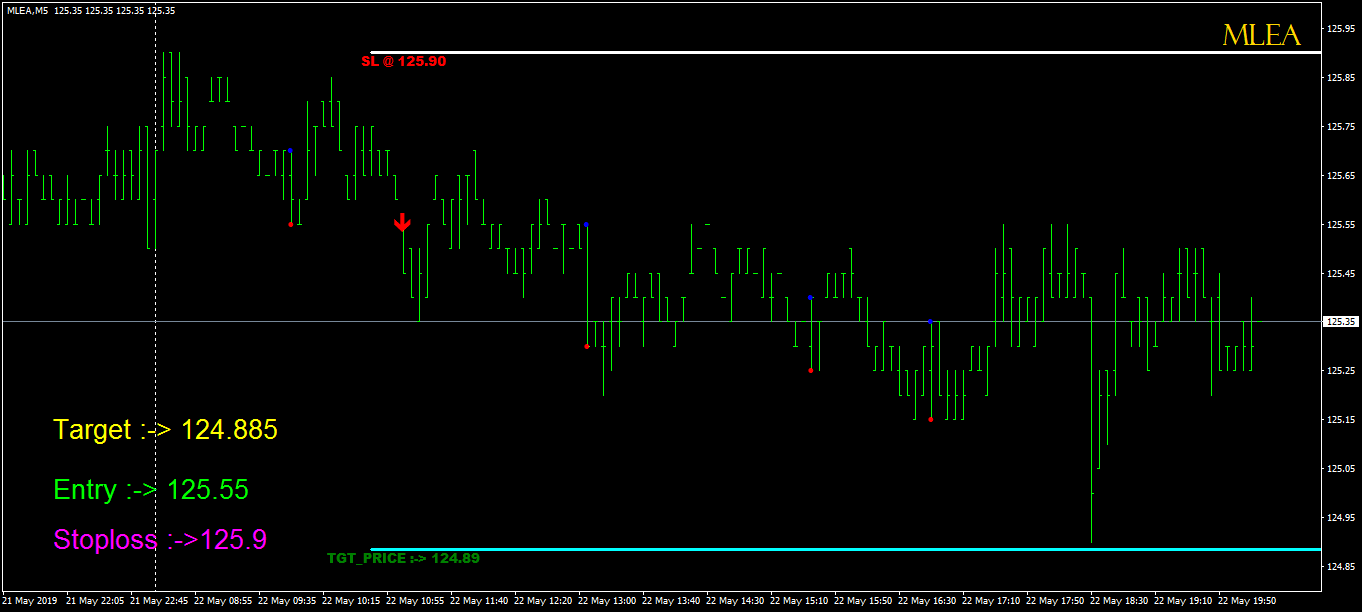Screen dimensions: 1362x612
Task: Click the 'SL @ 125.90' label
Action: click(x=403, y=61)
